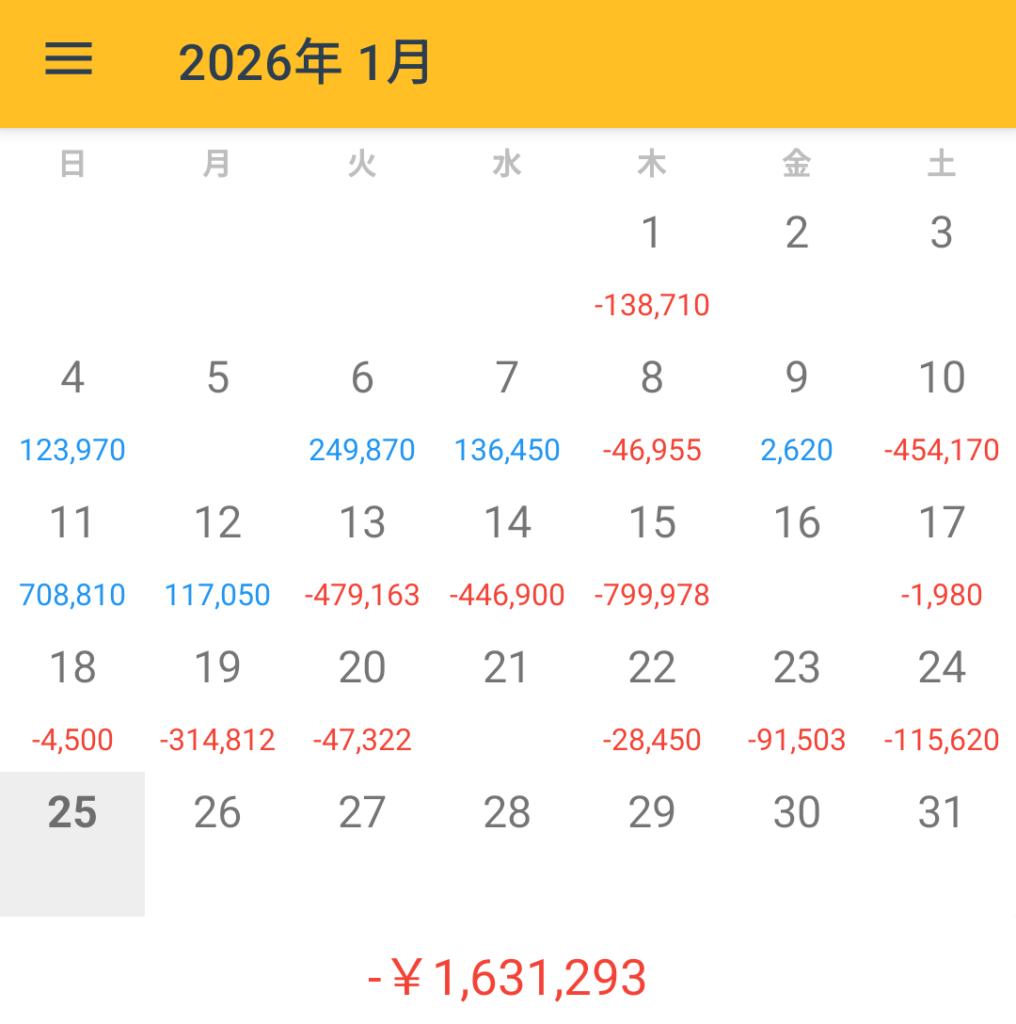Tap January 13 showing -479,163
1016x1024 pixels.
click(362, 555)
